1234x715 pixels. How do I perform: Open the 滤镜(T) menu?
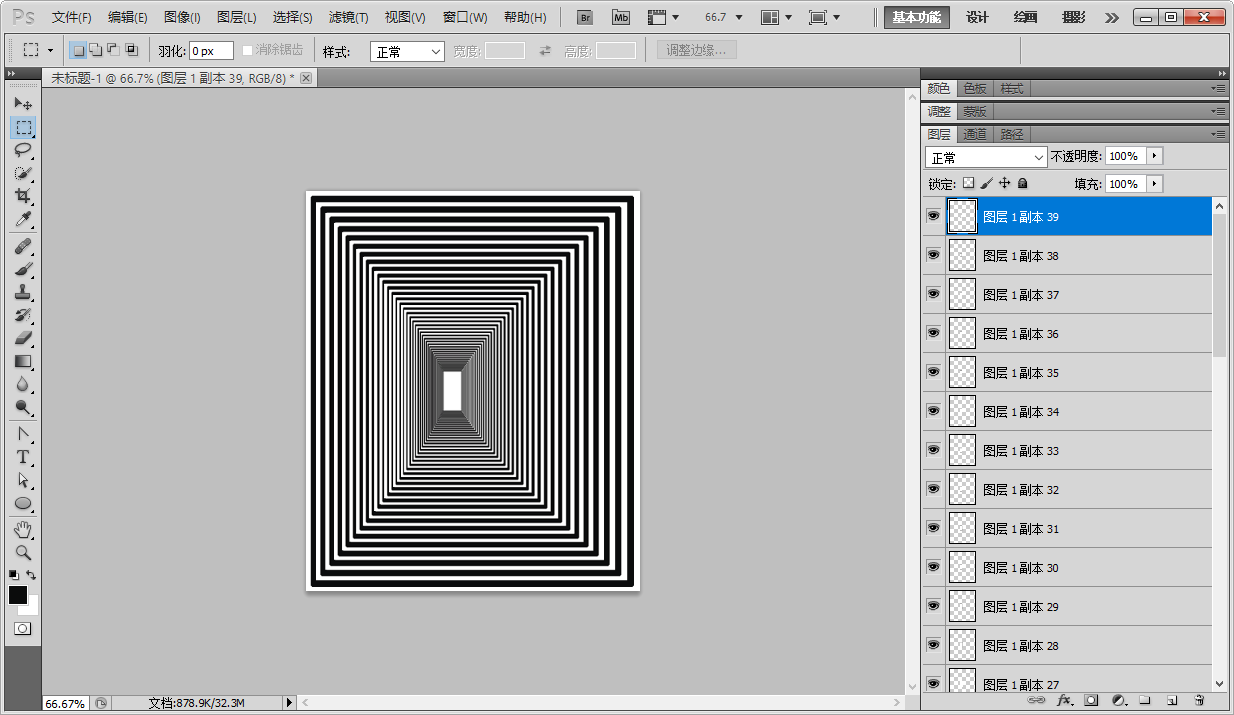pyautogui.click(x=348, y=17)
